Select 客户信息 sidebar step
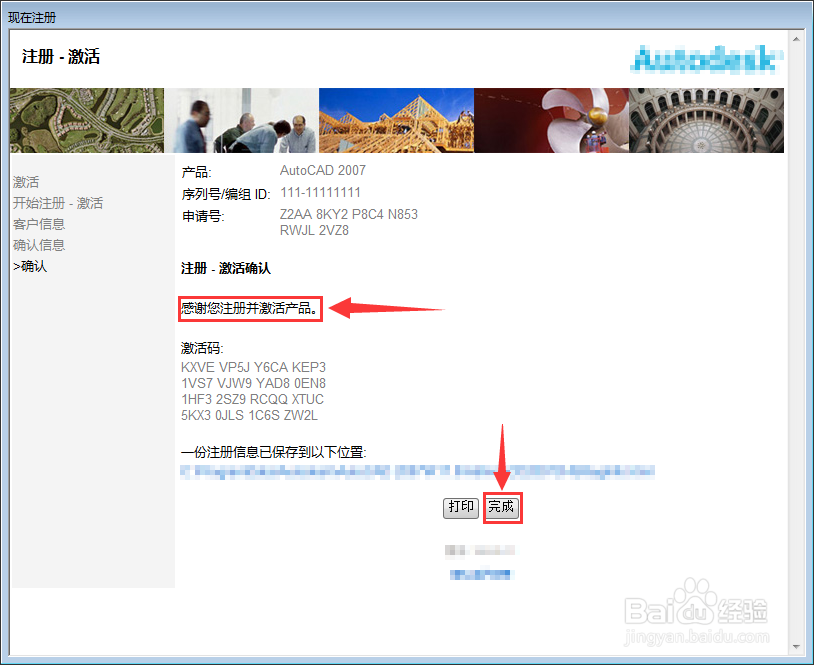 [39, 224]
